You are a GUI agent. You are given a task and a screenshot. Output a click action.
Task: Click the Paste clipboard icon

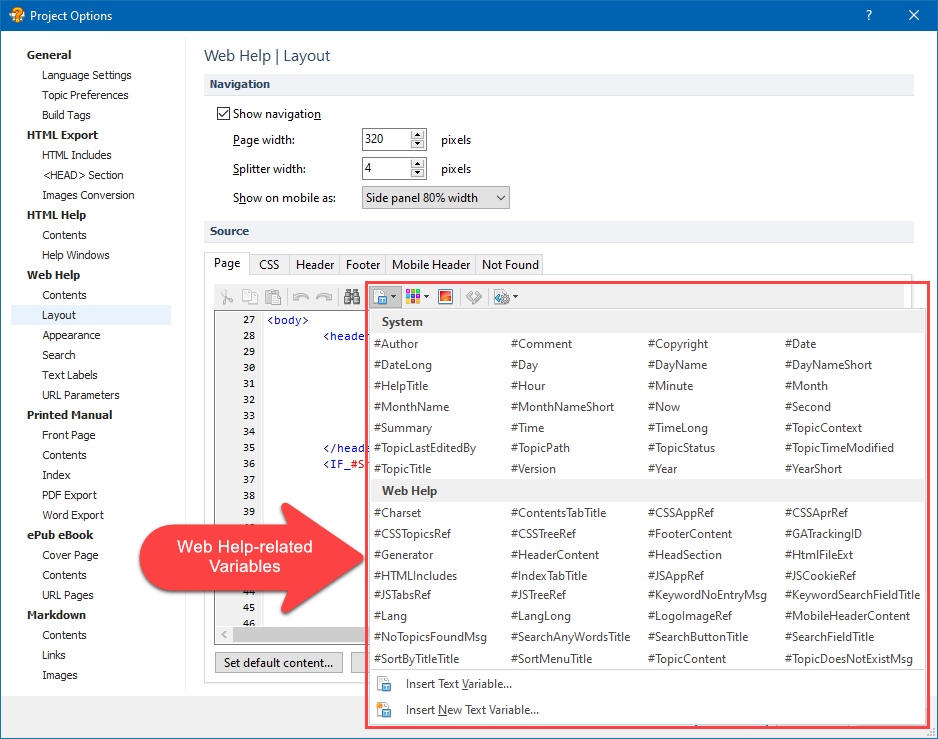tap(273, 297)
